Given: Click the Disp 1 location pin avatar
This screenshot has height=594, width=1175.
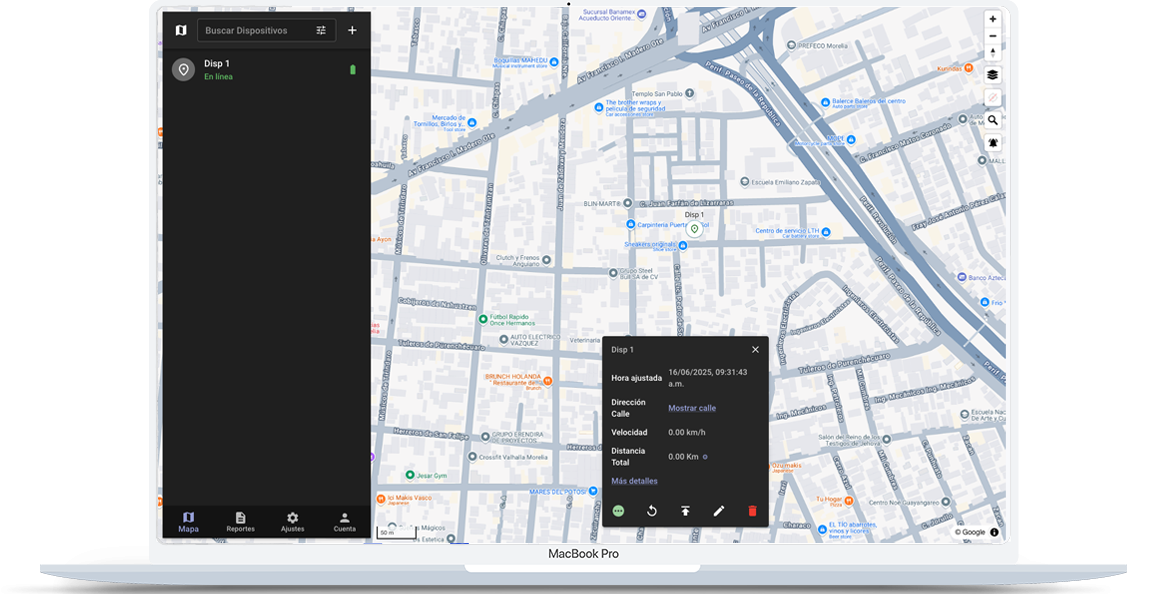Looking at the screenshot, I should pos(184,70).
